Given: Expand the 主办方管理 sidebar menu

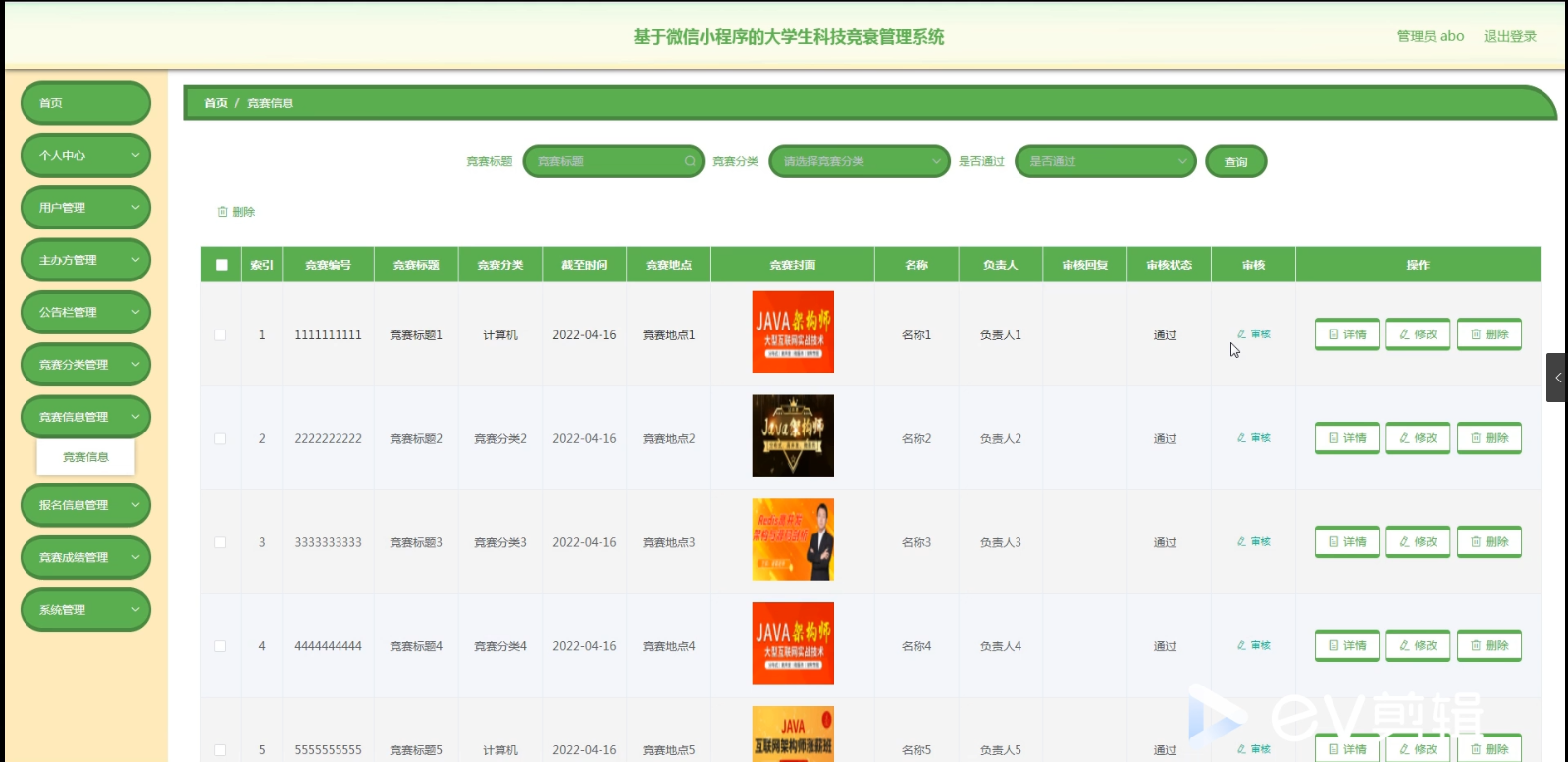Looking at the screenshot, I should (x=85, y=260).
